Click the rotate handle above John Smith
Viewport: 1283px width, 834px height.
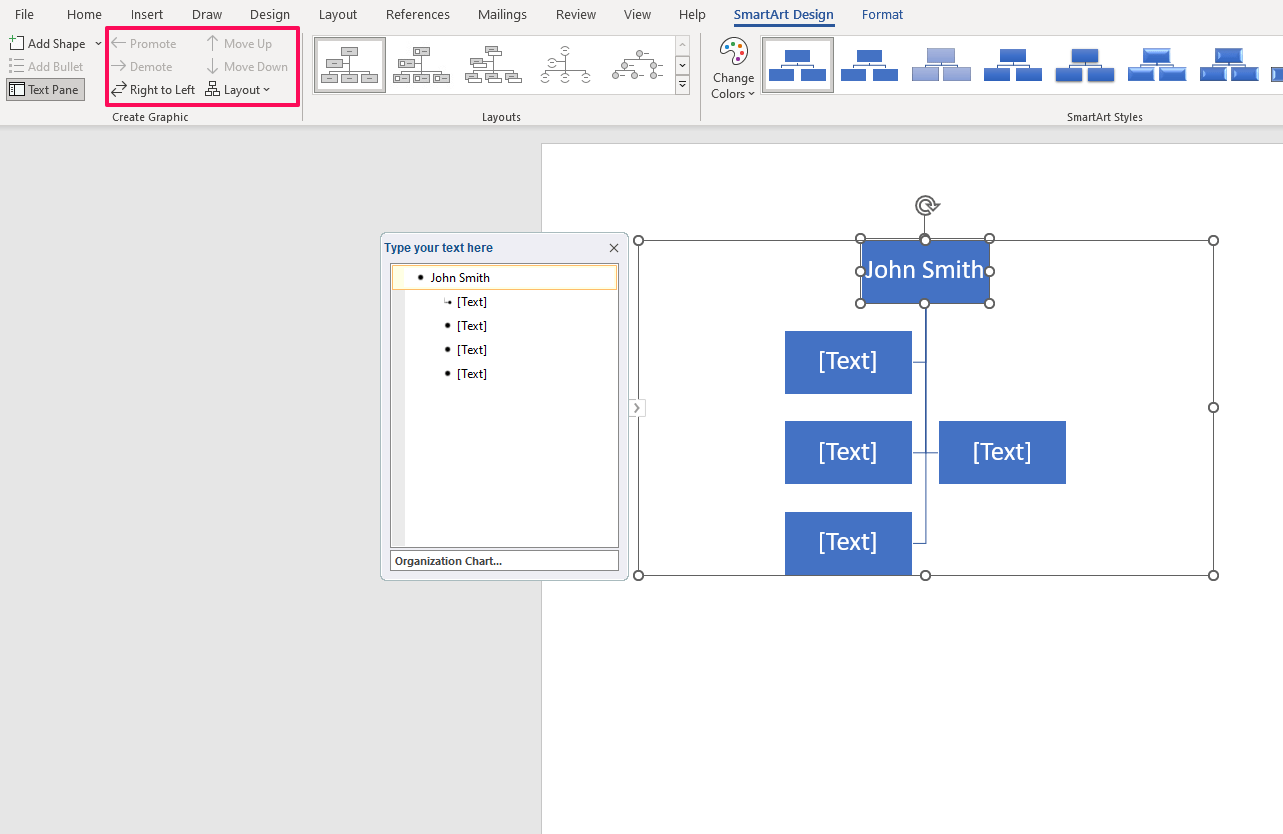[926, 206]
